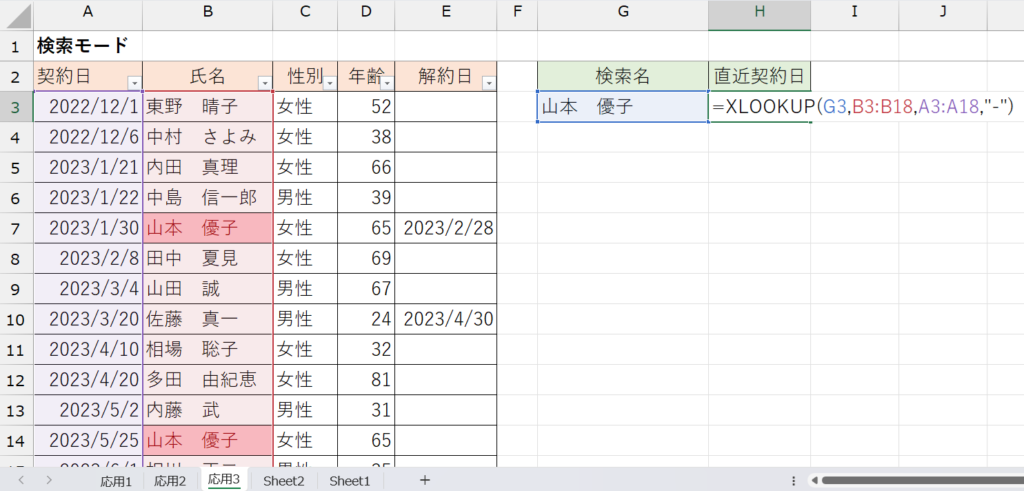The image size is (1024, 491).
Task: Click the age cell showing 81
Action: 366,380
